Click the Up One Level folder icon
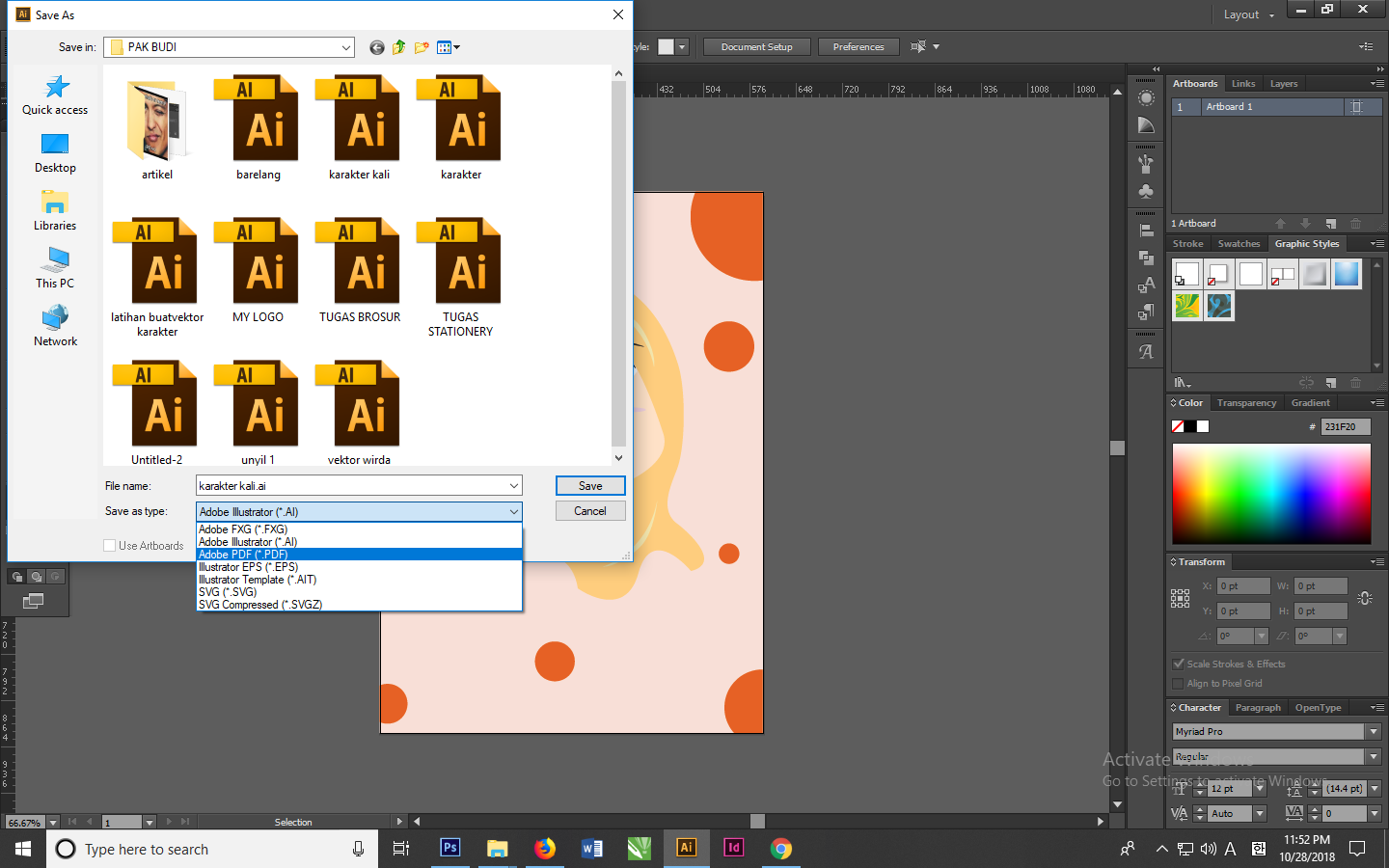 pos(398,46)
